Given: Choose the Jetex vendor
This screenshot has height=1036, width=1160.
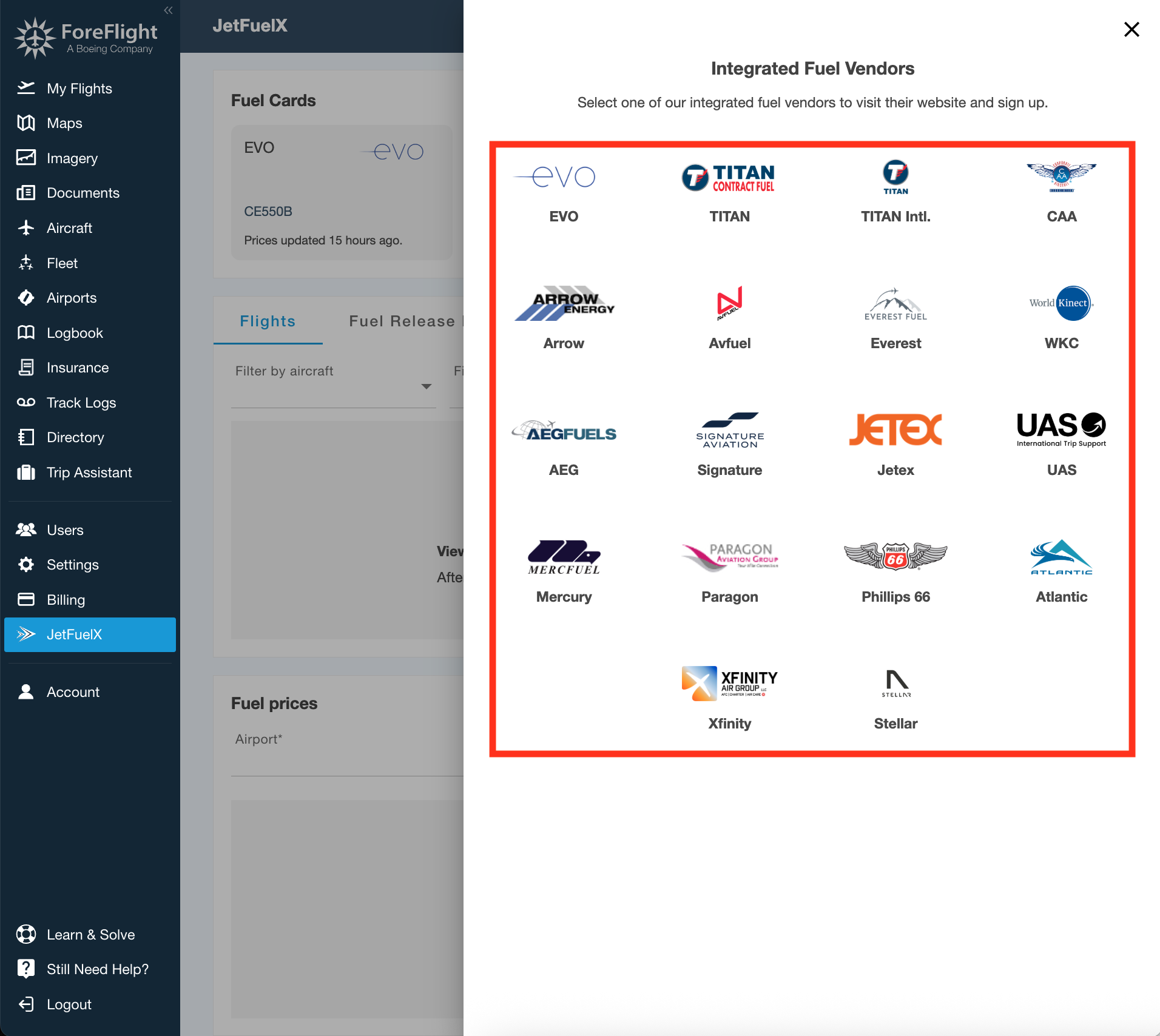Looking at the screenshot, I should [x=895, y=446].
